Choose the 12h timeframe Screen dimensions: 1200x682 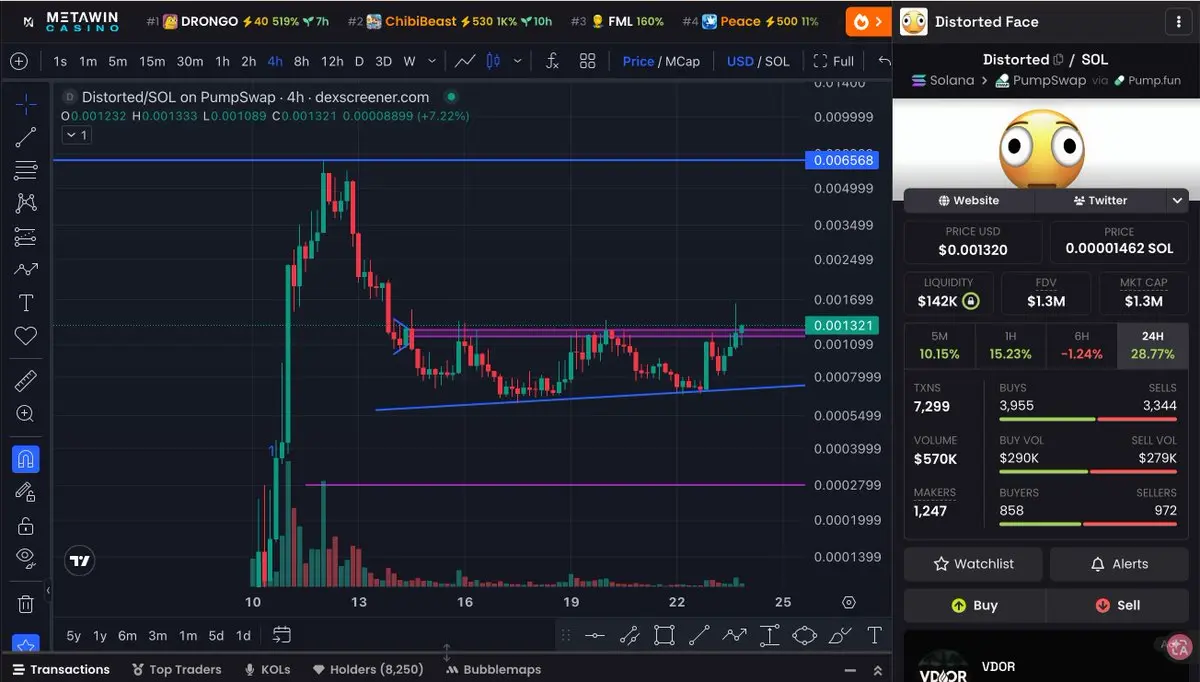(x=332, y=61)
